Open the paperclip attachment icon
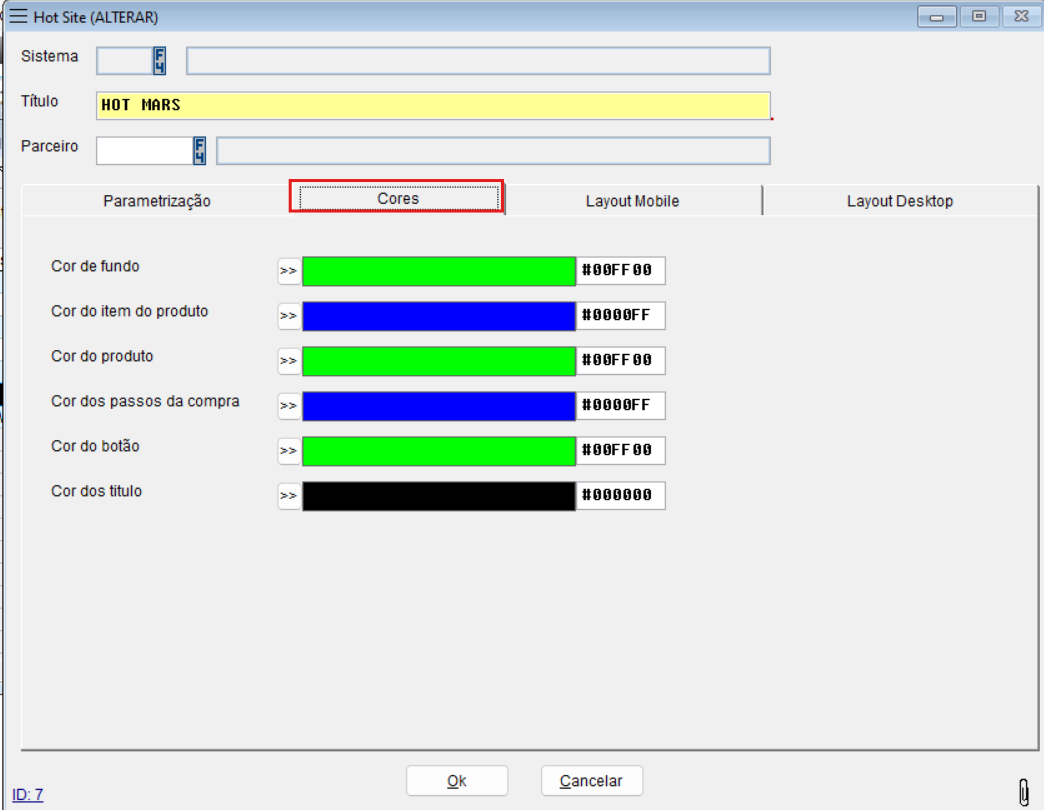This screenshot has width=1044, height=810. [1023, 791]
